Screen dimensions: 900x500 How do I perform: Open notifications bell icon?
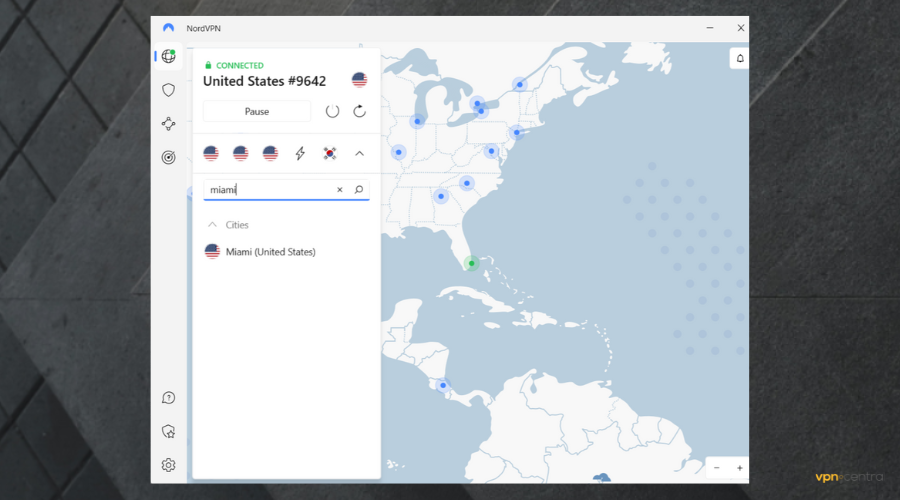click(x=740, y=59)
